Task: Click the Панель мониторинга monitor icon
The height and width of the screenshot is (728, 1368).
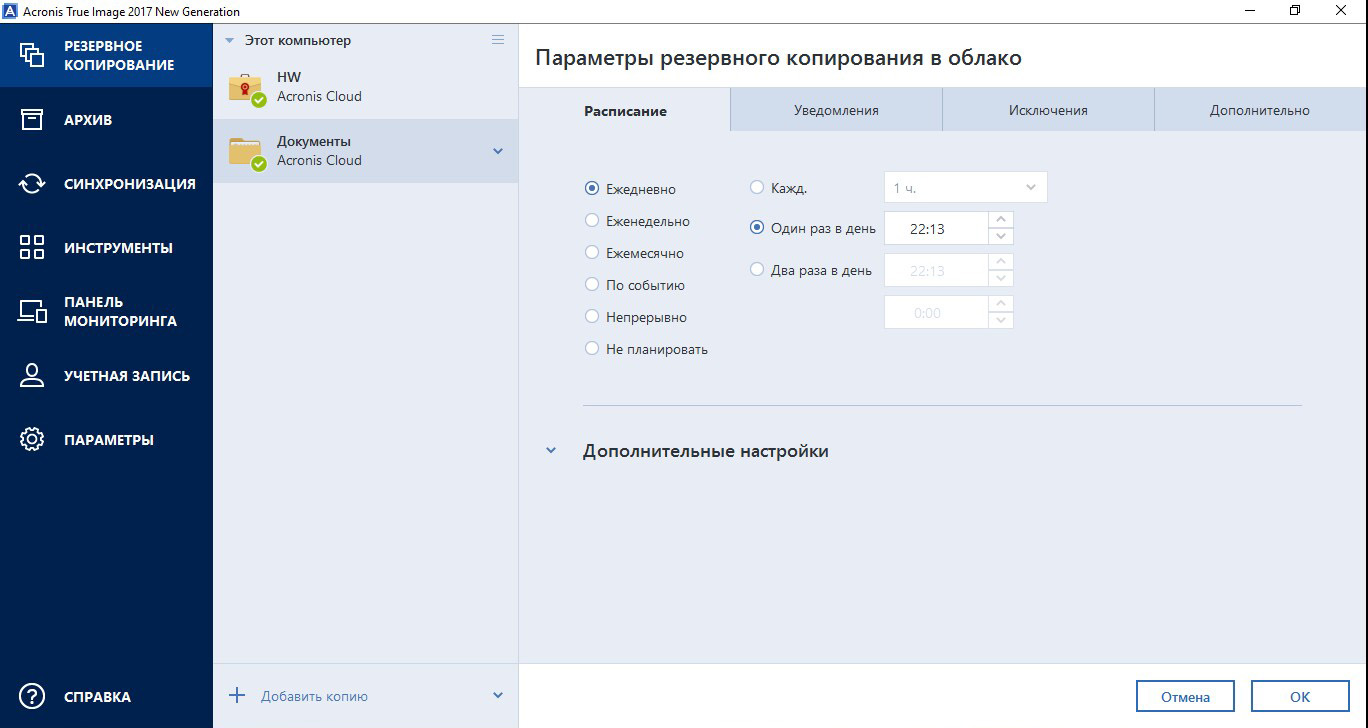Action: [x=32, y=311]
